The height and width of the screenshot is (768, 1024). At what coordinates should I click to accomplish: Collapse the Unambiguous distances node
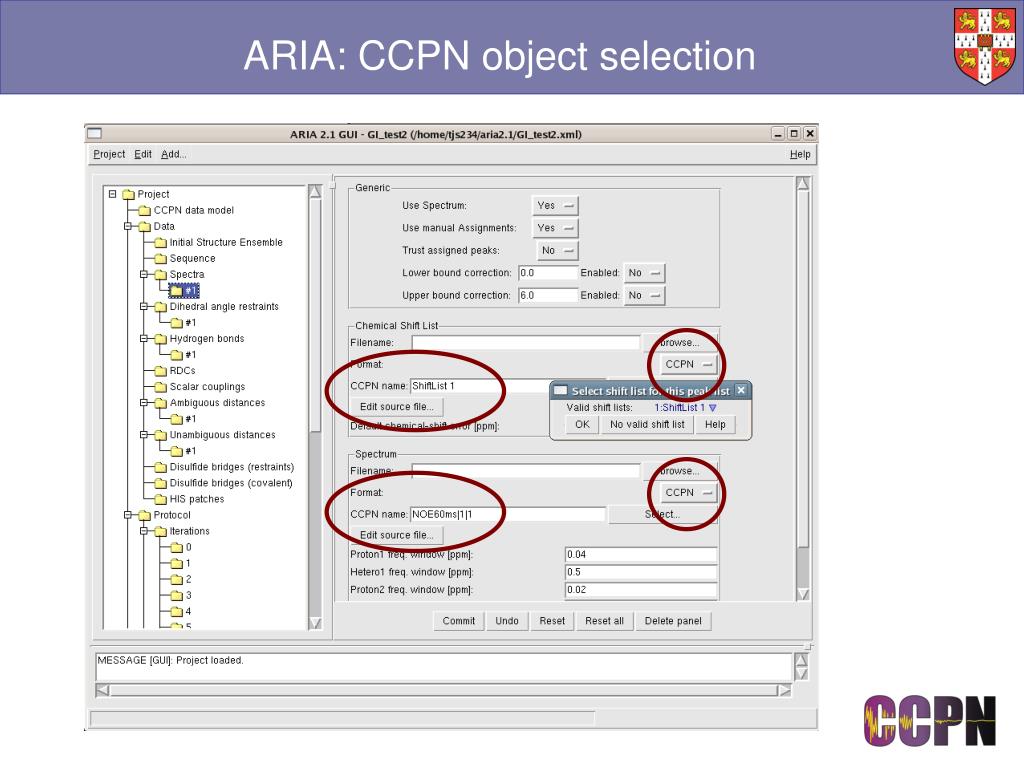(x=144, y=434)
